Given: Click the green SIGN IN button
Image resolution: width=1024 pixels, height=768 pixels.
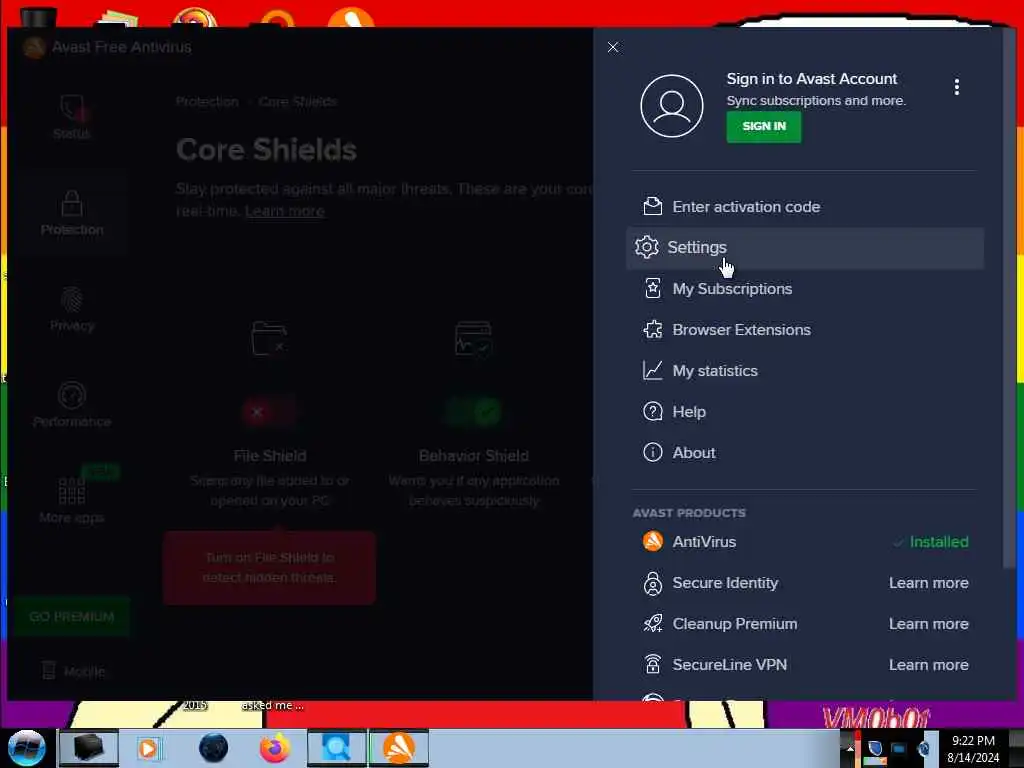Looking at the screenshot, I should coord(763,127).
